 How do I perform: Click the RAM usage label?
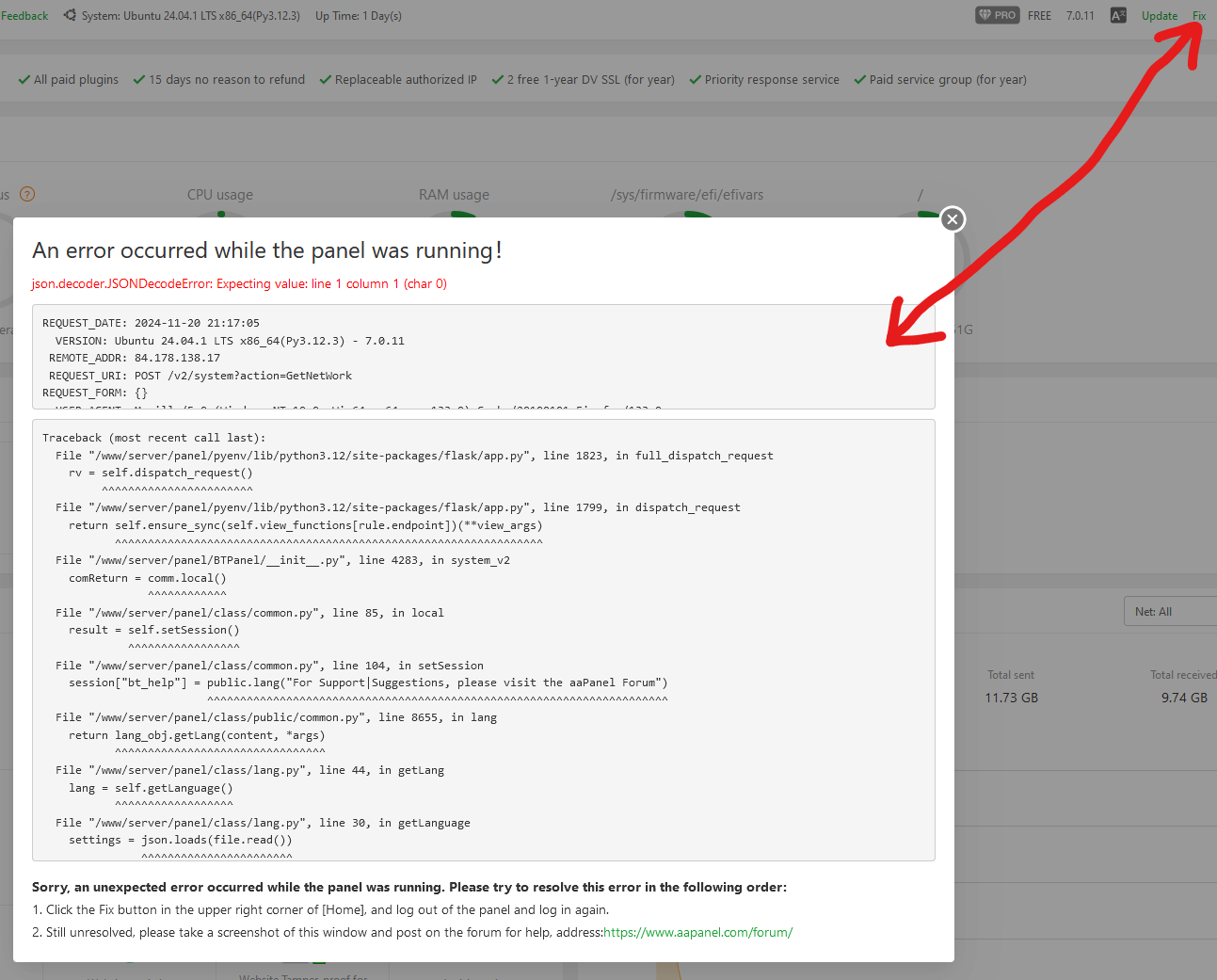click(x=454, y=195)
